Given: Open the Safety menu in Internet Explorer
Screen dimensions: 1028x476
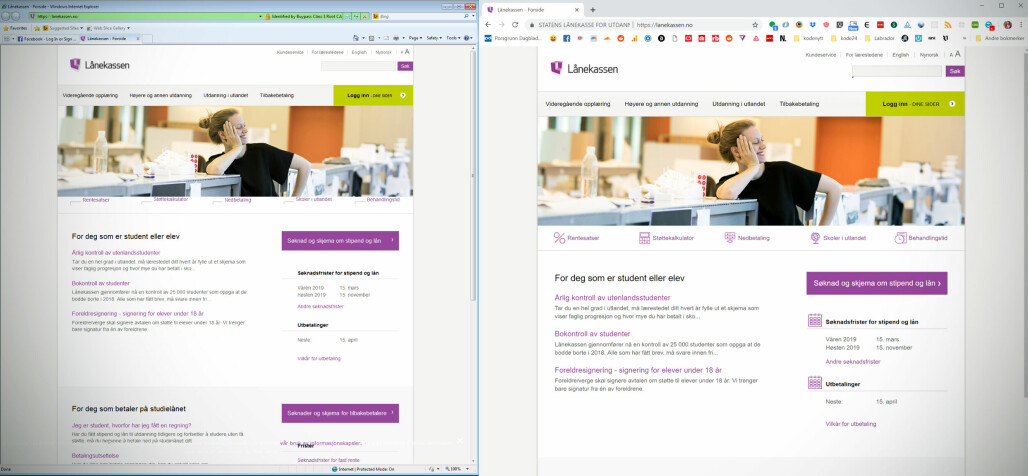Looking at the screenshot, I should click(433, 38).
